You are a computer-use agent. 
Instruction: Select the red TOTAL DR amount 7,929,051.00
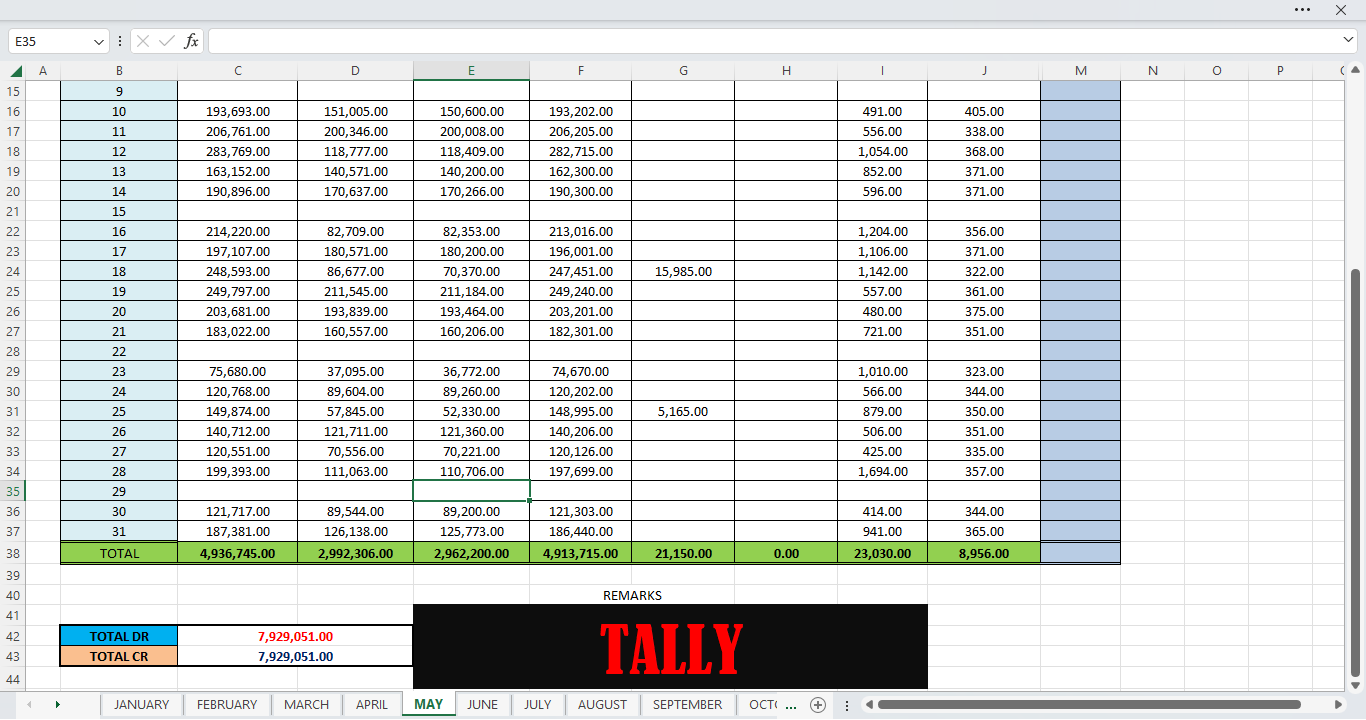point(295,636)
